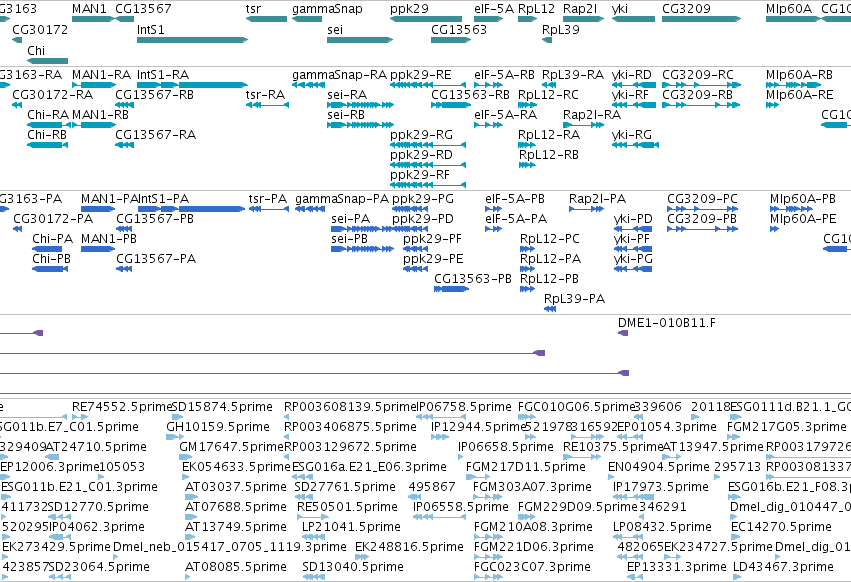Select protein IntS1-PA
851x582 pixels.
click(192, 209)
